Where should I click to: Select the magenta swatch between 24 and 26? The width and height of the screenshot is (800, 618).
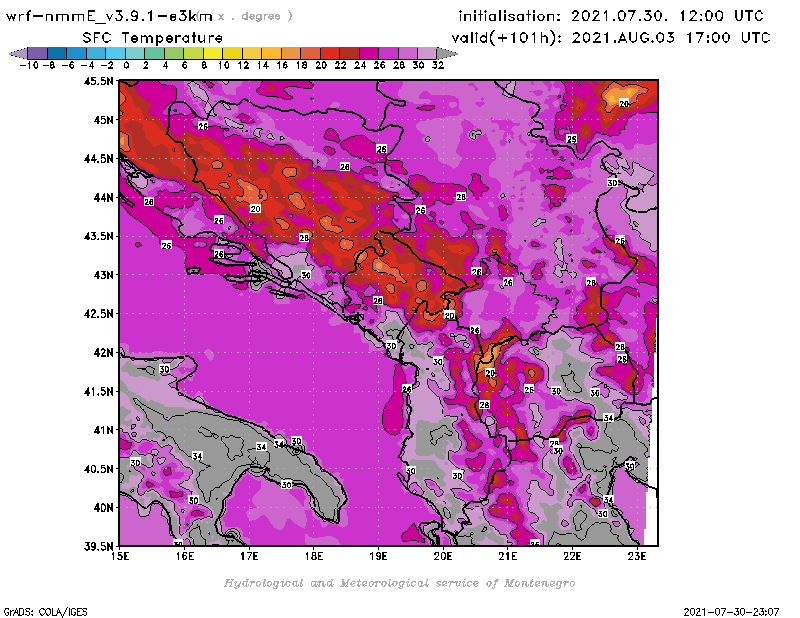pyautogui.click(x=368, y=53)
